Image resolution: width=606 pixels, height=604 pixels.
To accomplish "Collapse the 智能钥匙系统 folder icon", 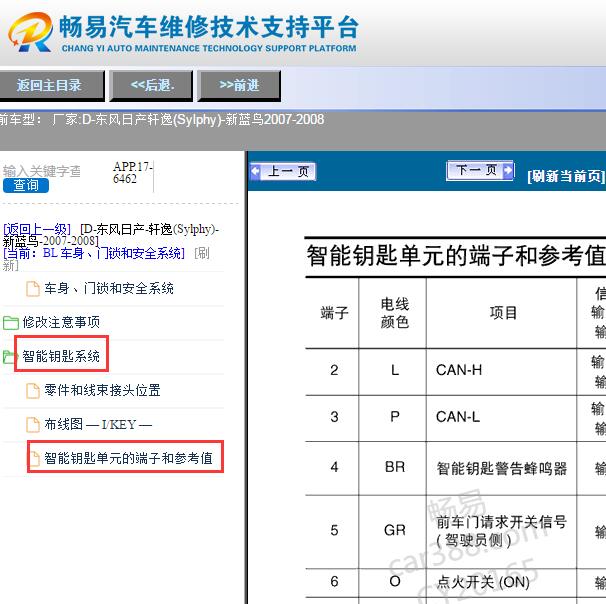I will [9, 356].
